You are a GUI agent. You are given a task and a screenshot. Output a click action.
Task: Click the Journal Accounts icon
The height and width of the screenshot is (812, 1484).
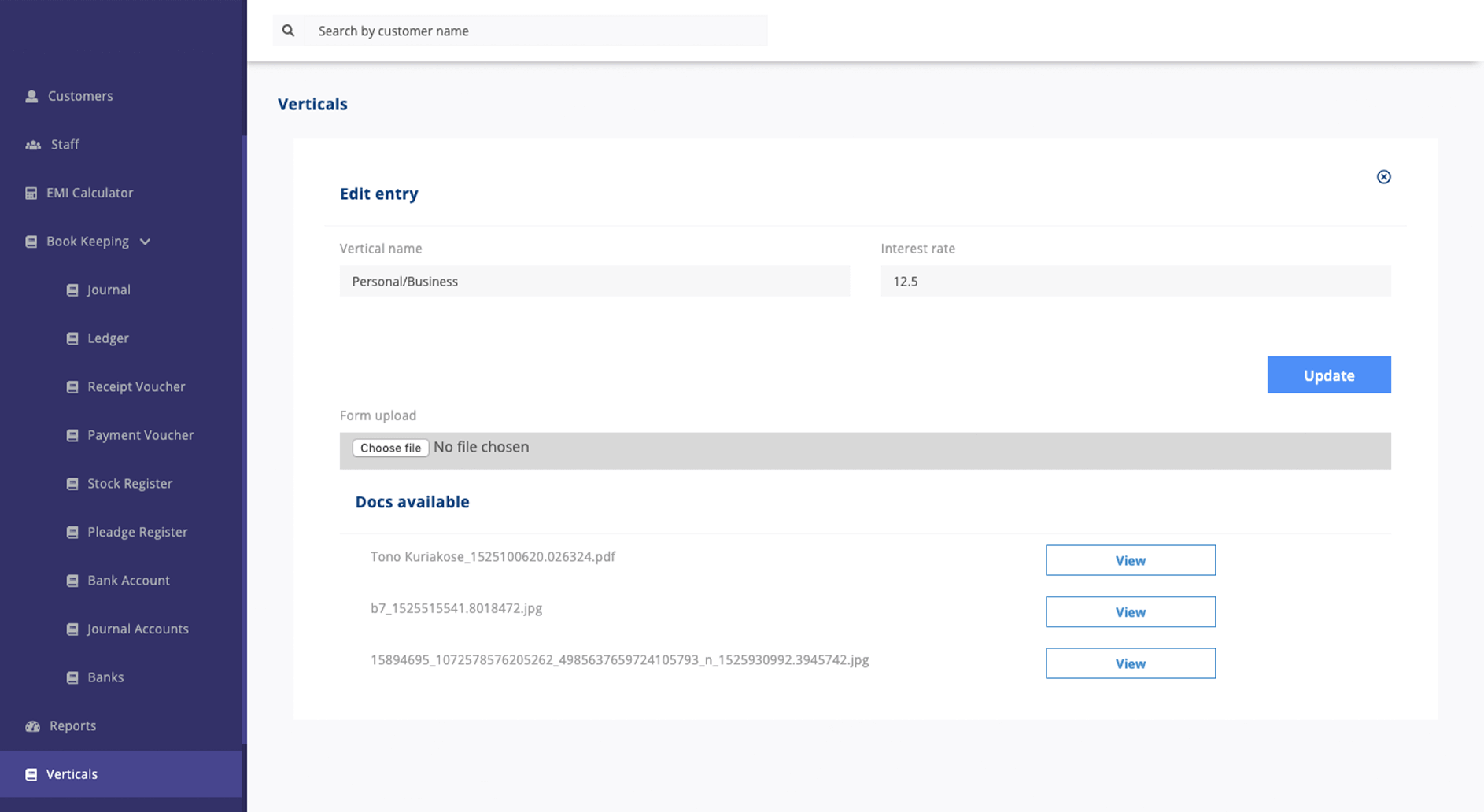[x=72, y=629]
